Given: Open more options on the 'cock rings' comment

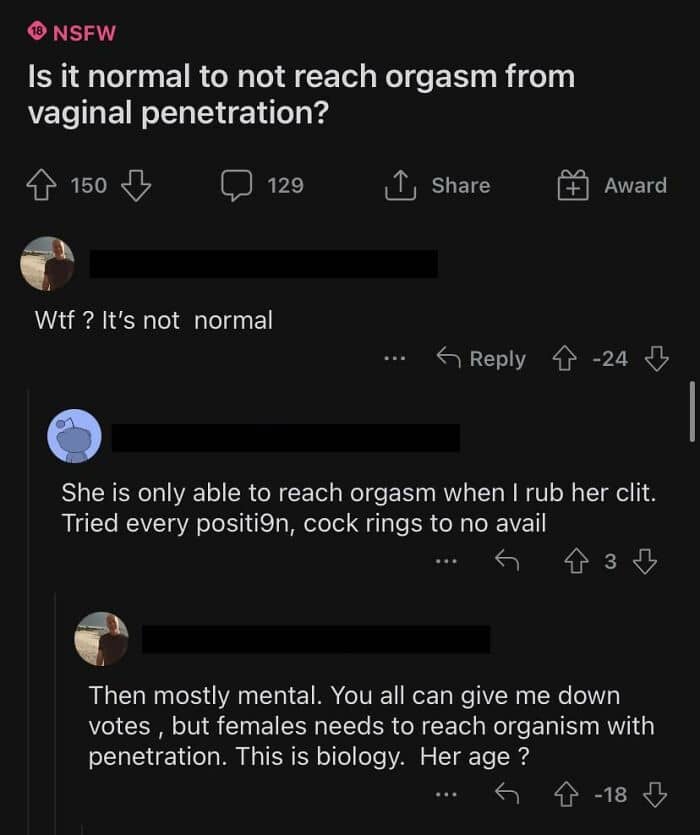Looking at the screenshot, I should pyautogui.click(x=445, y=562).
